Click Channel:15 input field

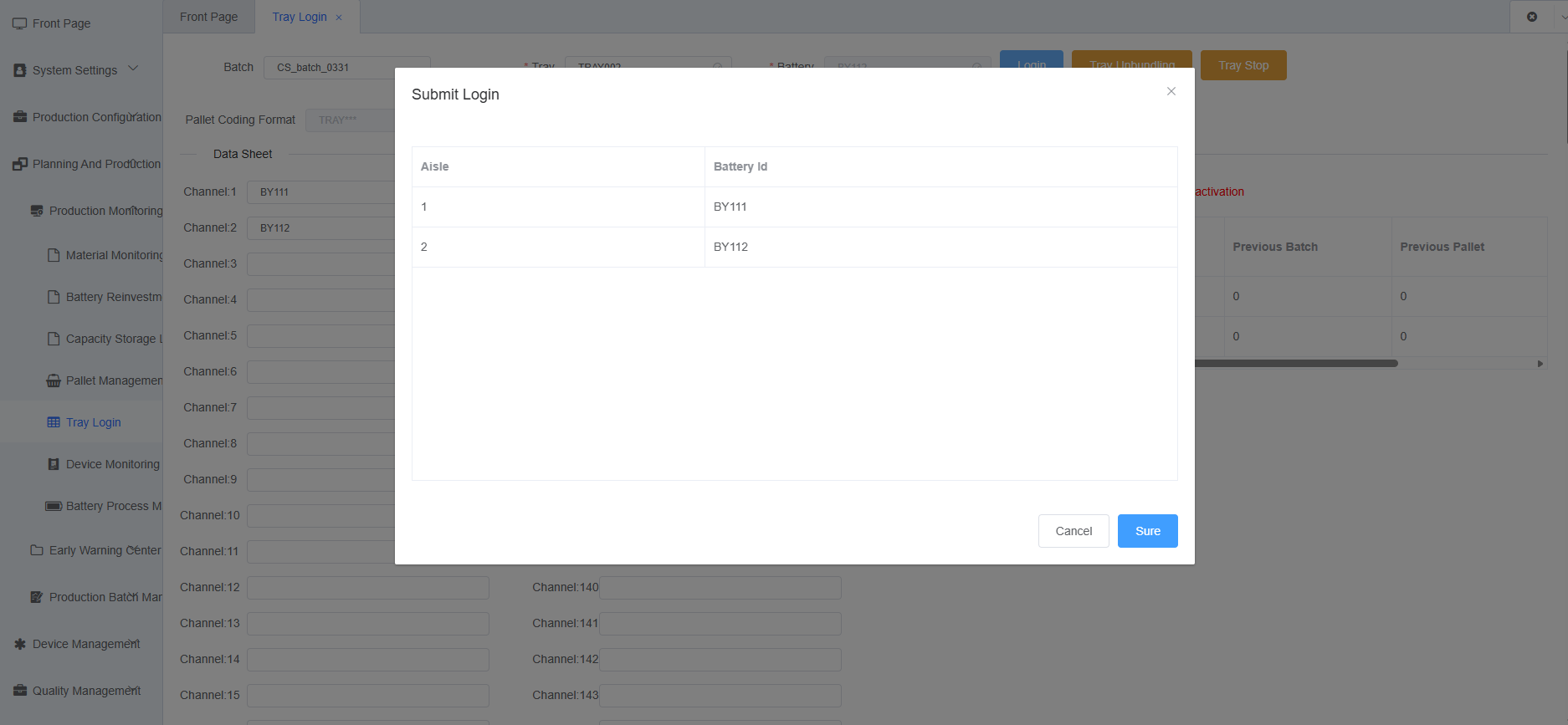coord(368,696)
